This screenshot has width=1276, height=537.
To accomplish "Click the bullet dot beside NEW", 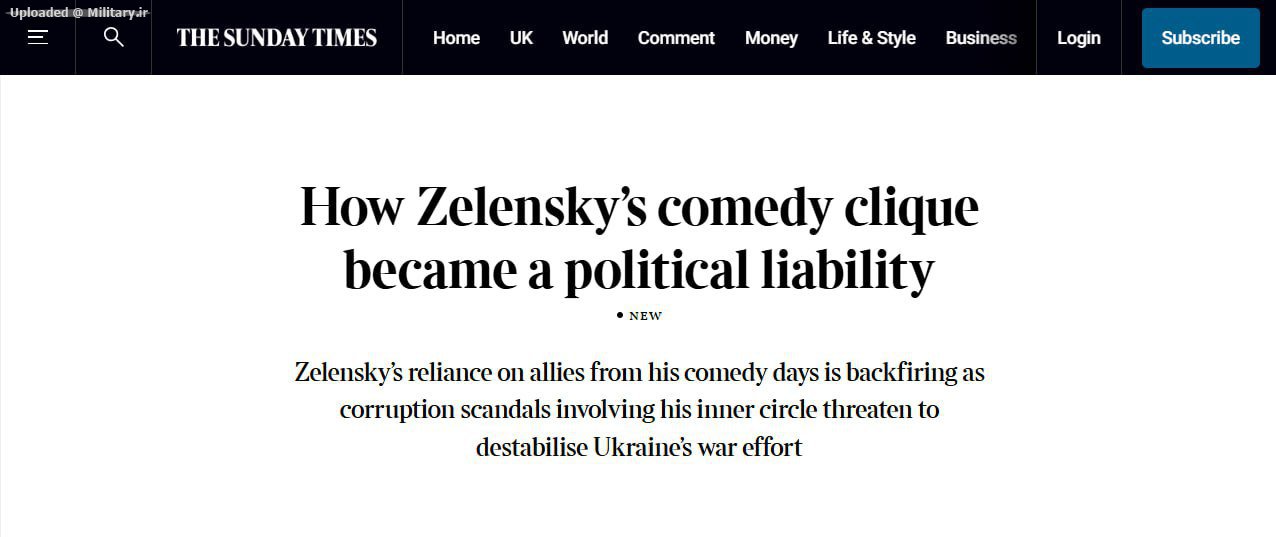I will pos(620,316).
